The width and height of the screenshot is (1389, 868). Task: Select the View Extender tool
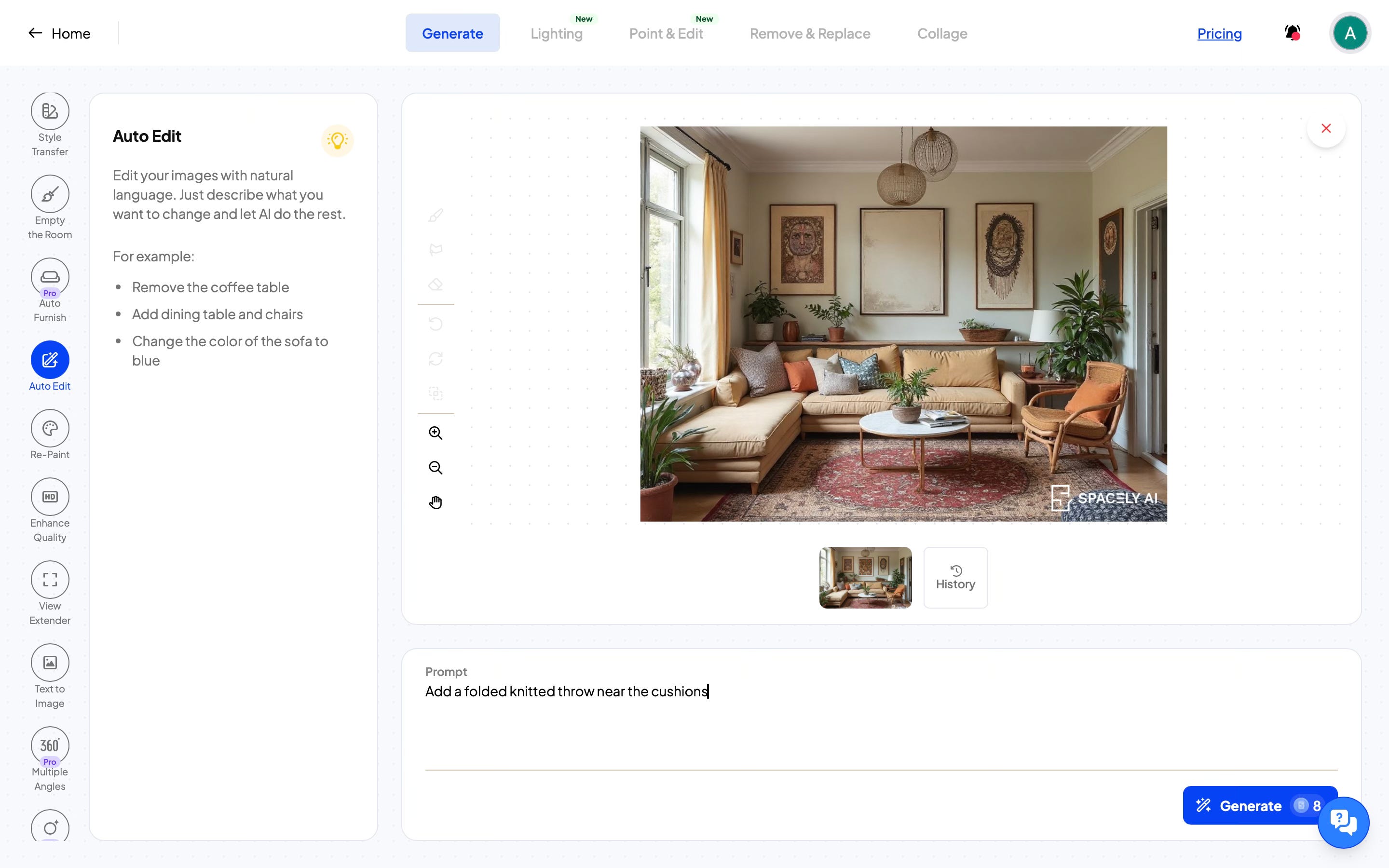(50, 580)
